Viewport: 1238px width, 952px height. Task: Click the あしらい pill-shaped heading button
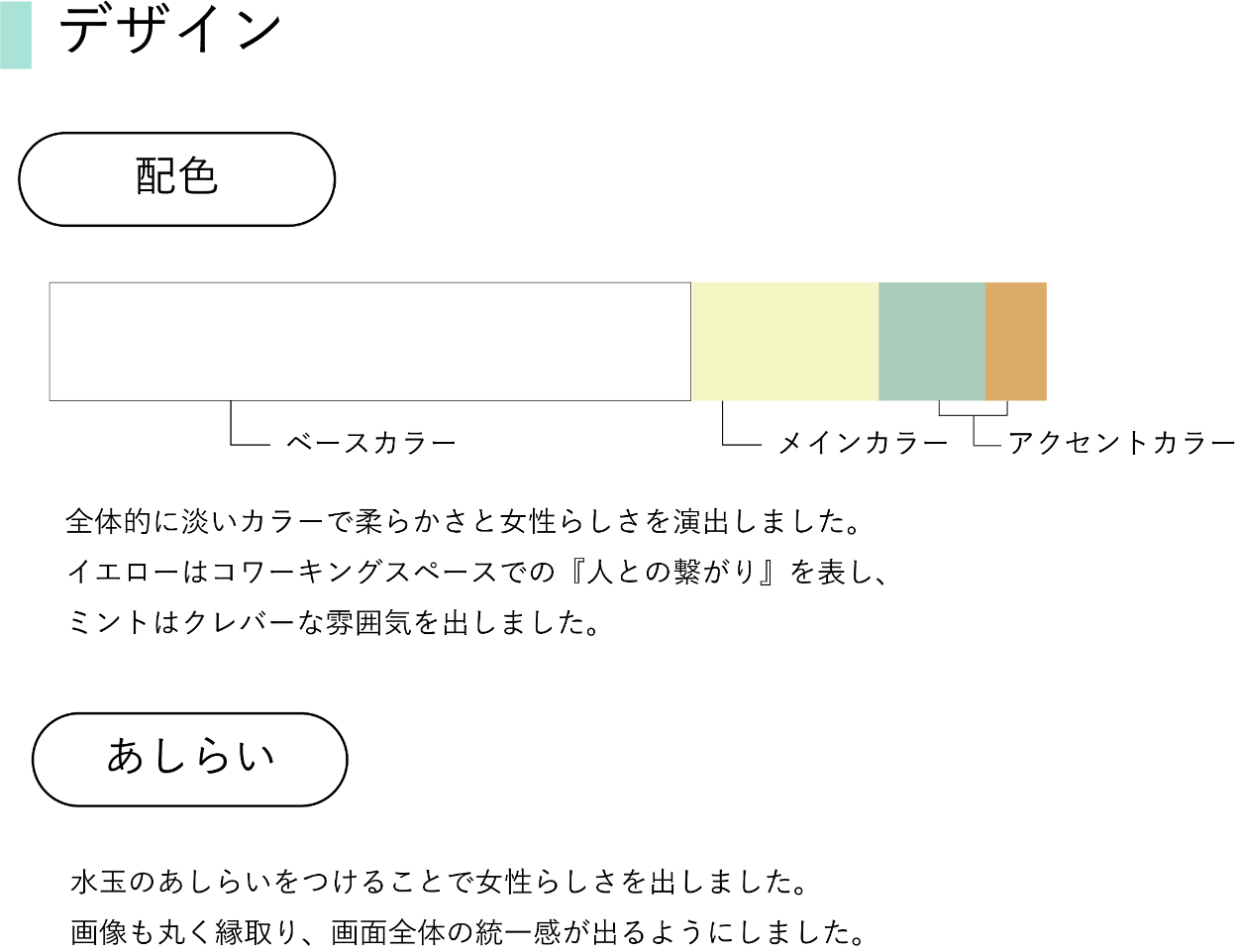(x=190, y=759)
